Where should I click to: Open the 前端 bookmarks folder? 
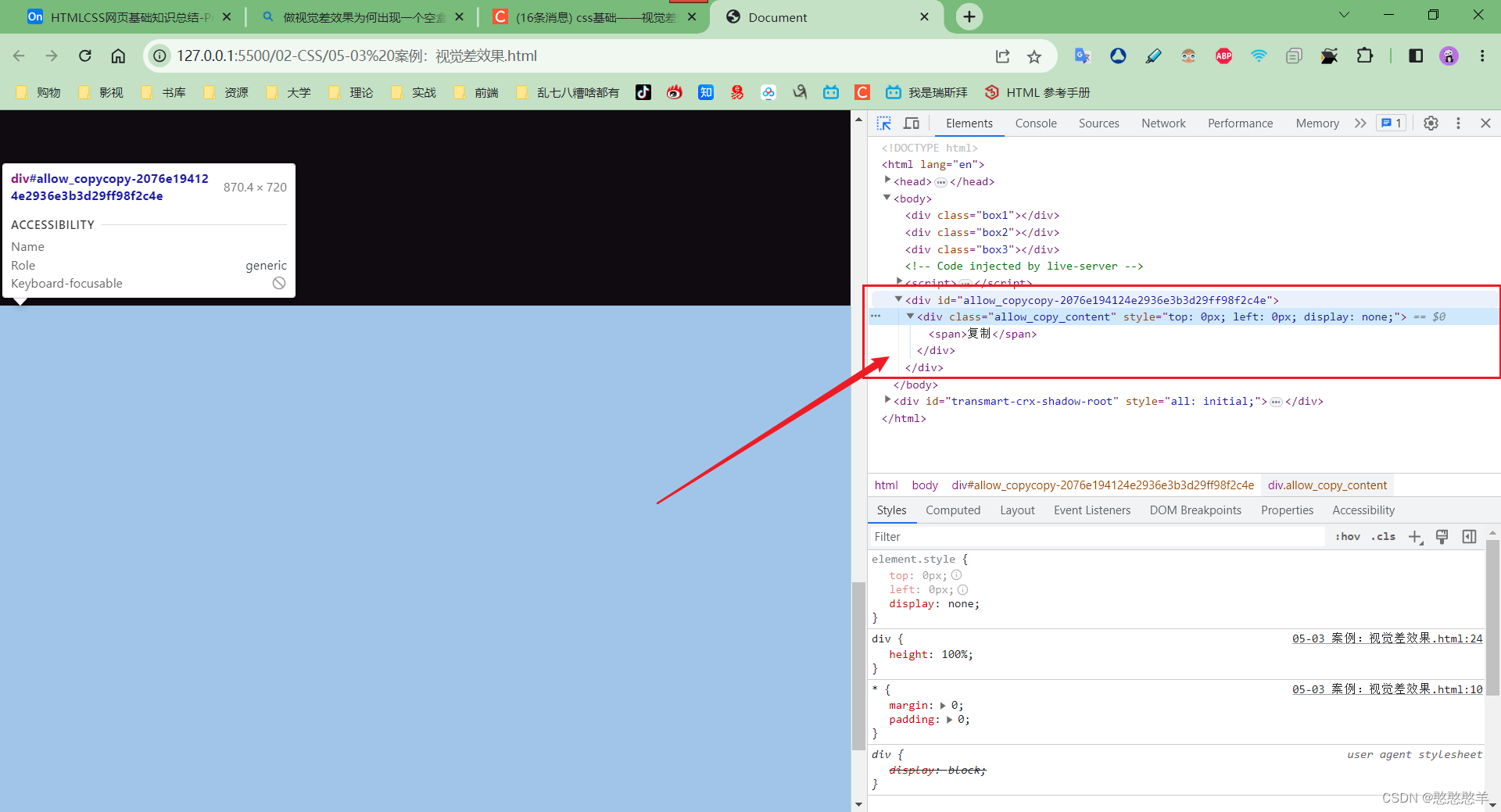476,92
